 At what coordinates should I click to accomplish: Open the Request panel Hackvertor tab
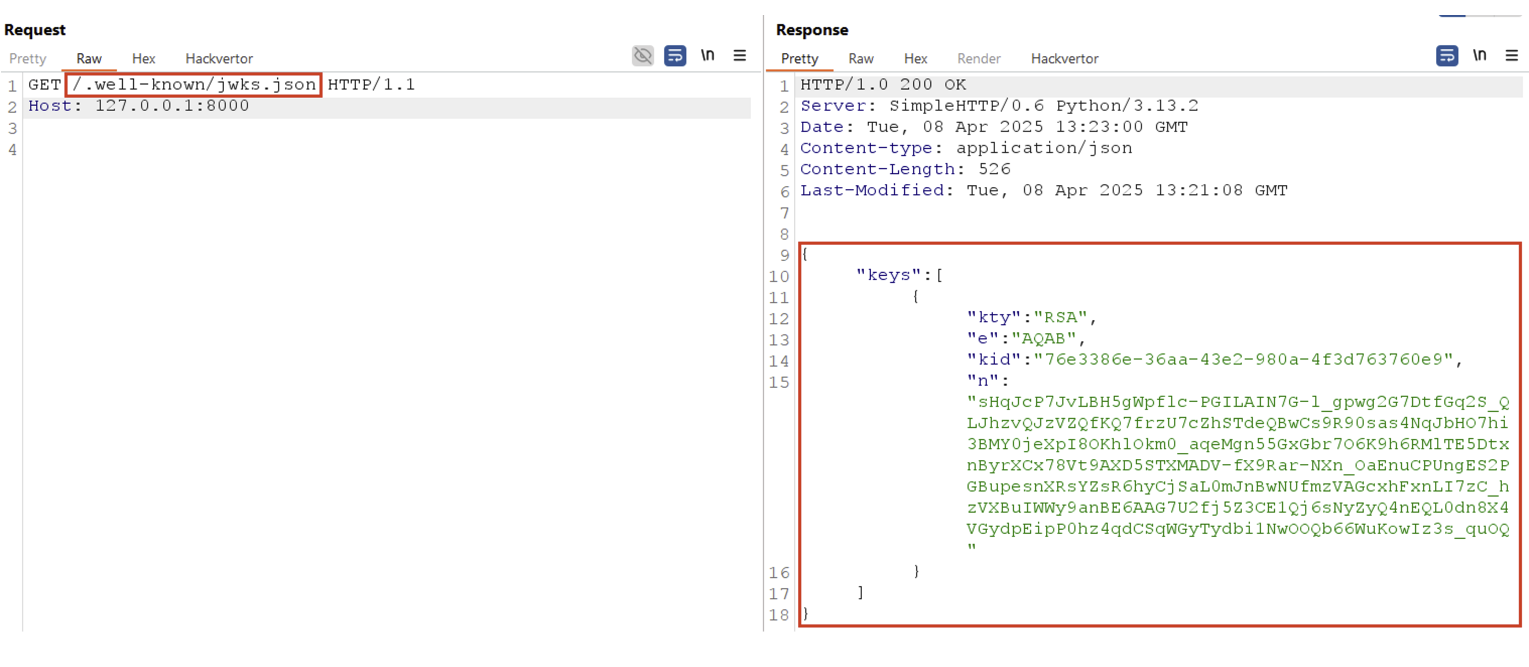[x=219, y=59]
